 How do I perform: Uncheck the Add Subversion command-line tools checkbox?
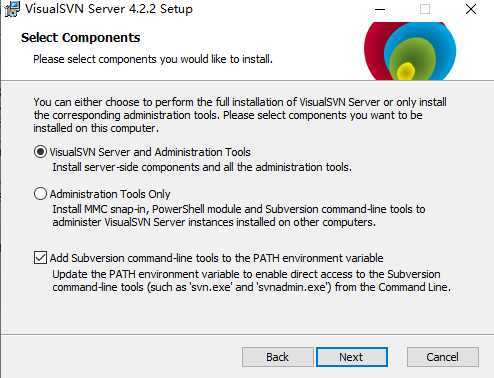pyautogui.click(x=40, y=258)
